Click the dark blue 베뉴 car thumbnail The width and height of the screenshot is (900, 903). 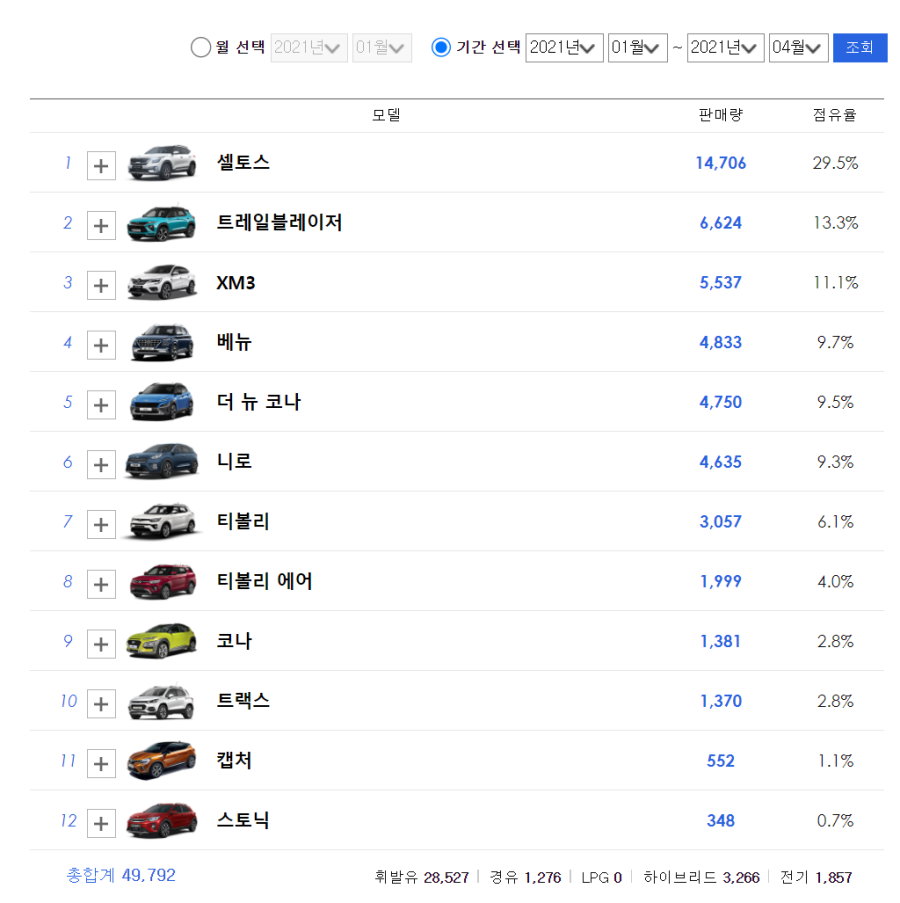[162, 342]
